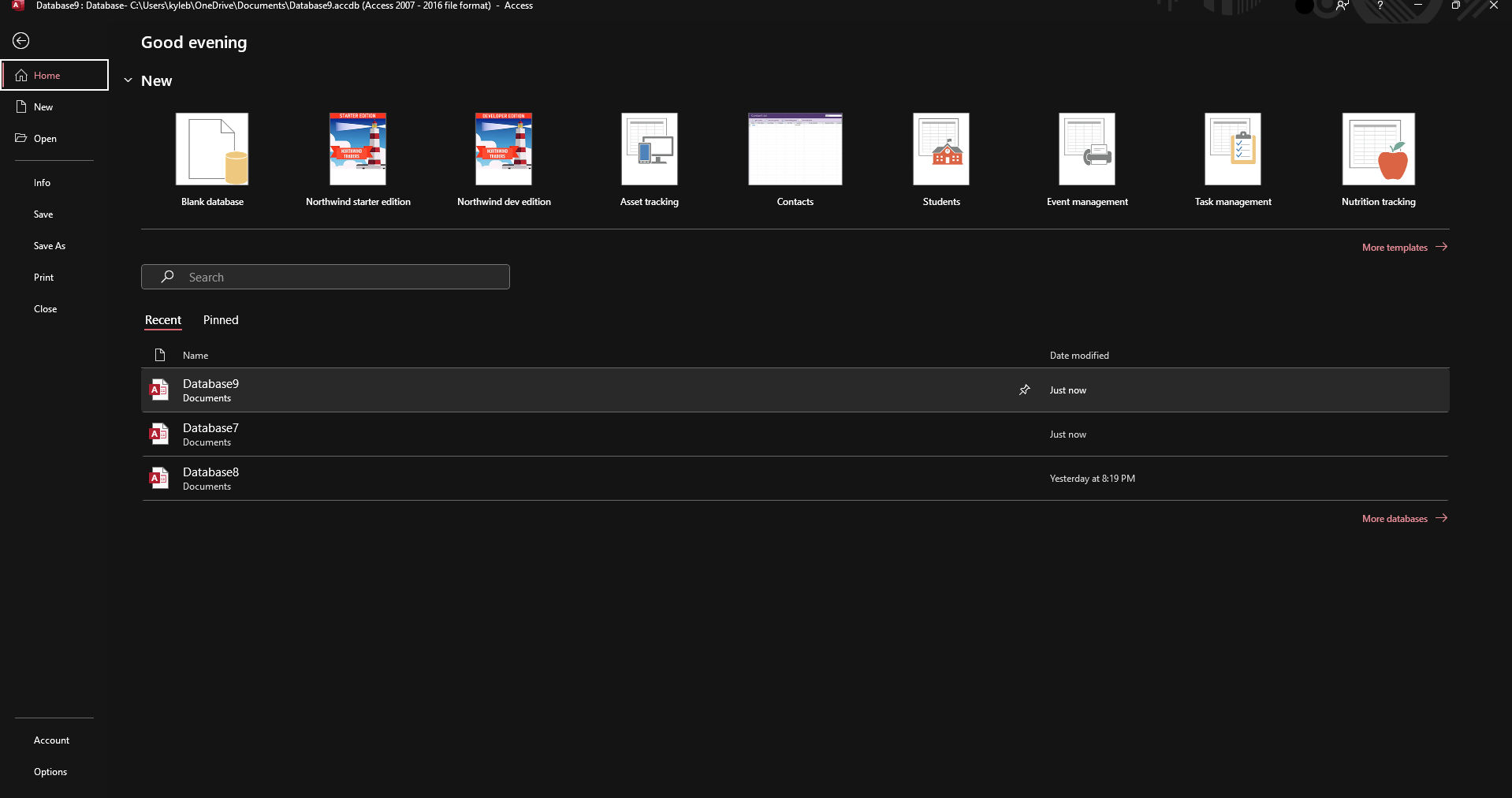Open the Info page
Image resolution: width=1512 pixels, height=798 pixels.
tap(54, 182)
